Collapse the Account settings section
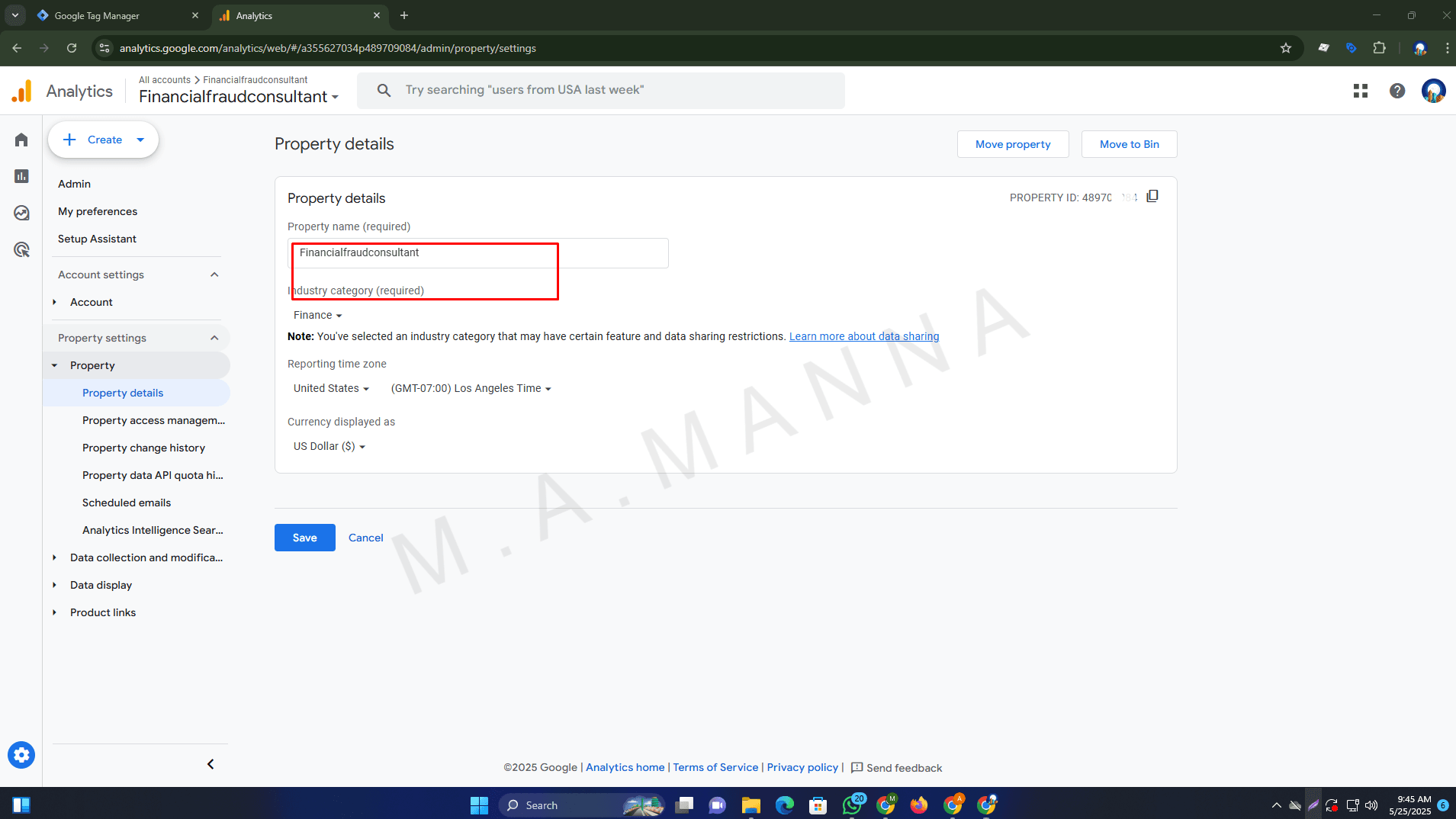The width and height of the screenshot is (1456, 819). pos(214,275)
